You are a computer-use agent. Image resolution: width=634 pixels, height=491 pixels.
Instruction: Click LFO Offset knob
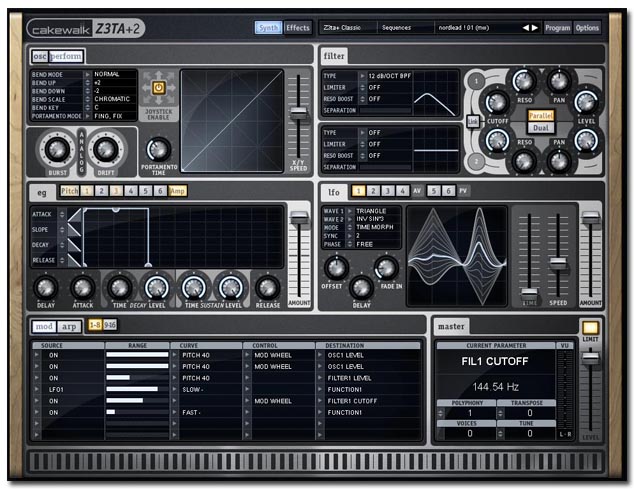click(x=336, y=268)
